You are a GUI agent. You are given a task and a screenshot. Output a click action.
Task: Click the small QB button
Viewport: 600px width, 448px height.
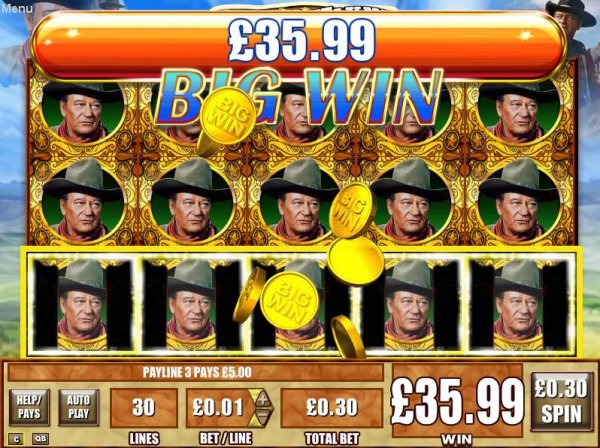pos(41,439)
